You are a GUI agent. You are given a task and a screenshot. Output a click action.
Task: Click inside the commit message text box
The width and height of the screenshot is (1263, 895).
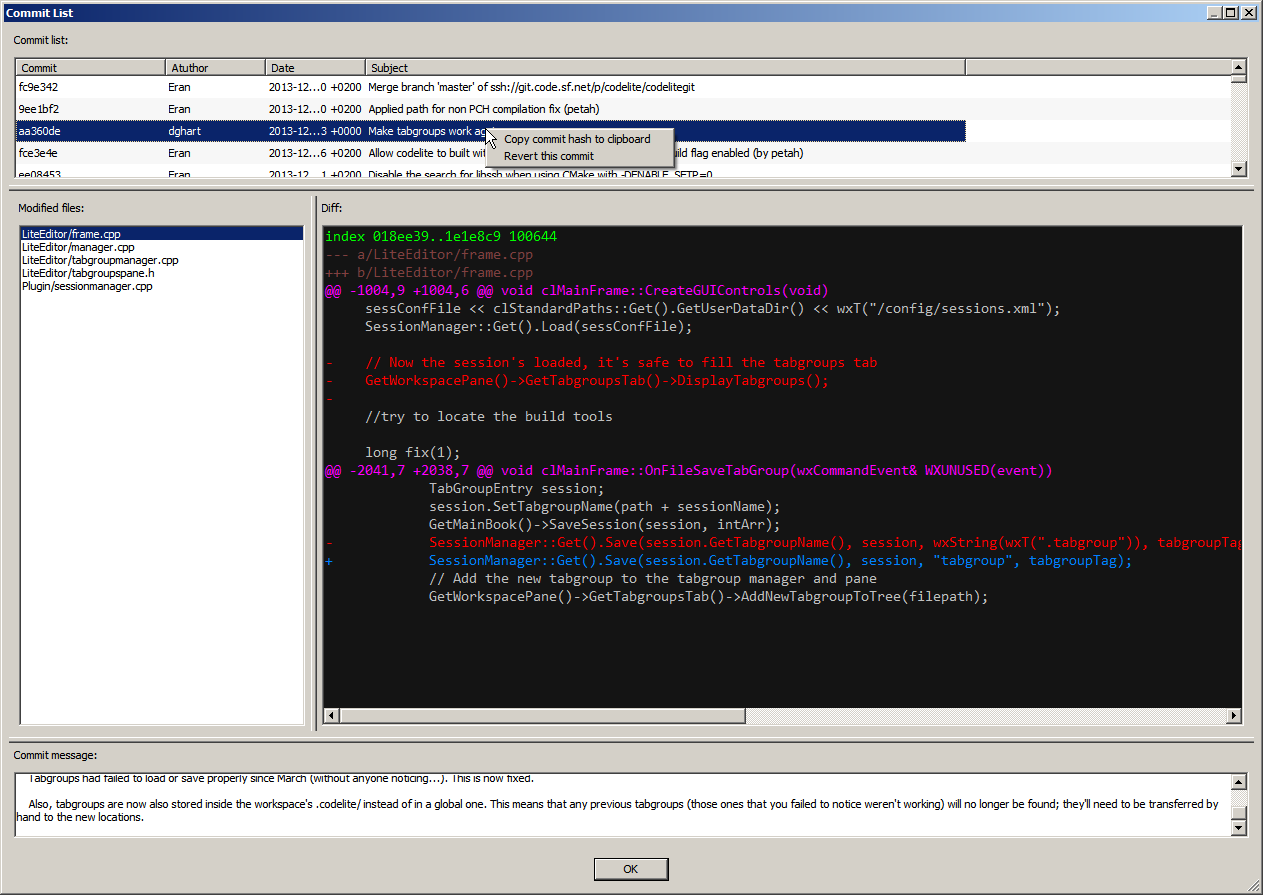point(620,800)
